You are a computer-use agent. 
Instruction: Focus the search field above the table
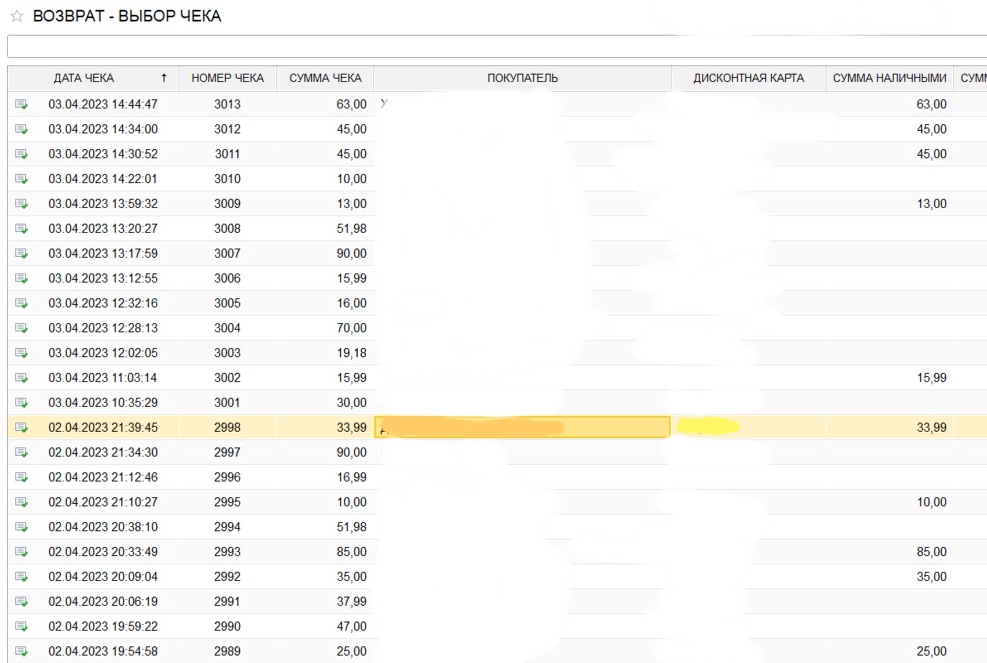click(495, 47)
